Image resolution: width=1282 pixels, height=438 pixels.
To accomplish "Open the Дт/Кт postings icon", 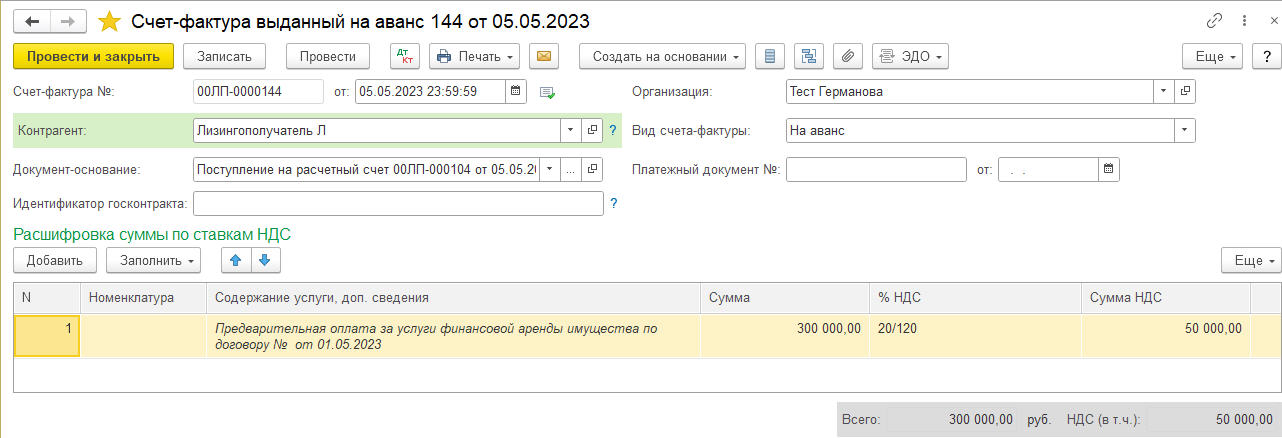I will [x=404, y=56].
